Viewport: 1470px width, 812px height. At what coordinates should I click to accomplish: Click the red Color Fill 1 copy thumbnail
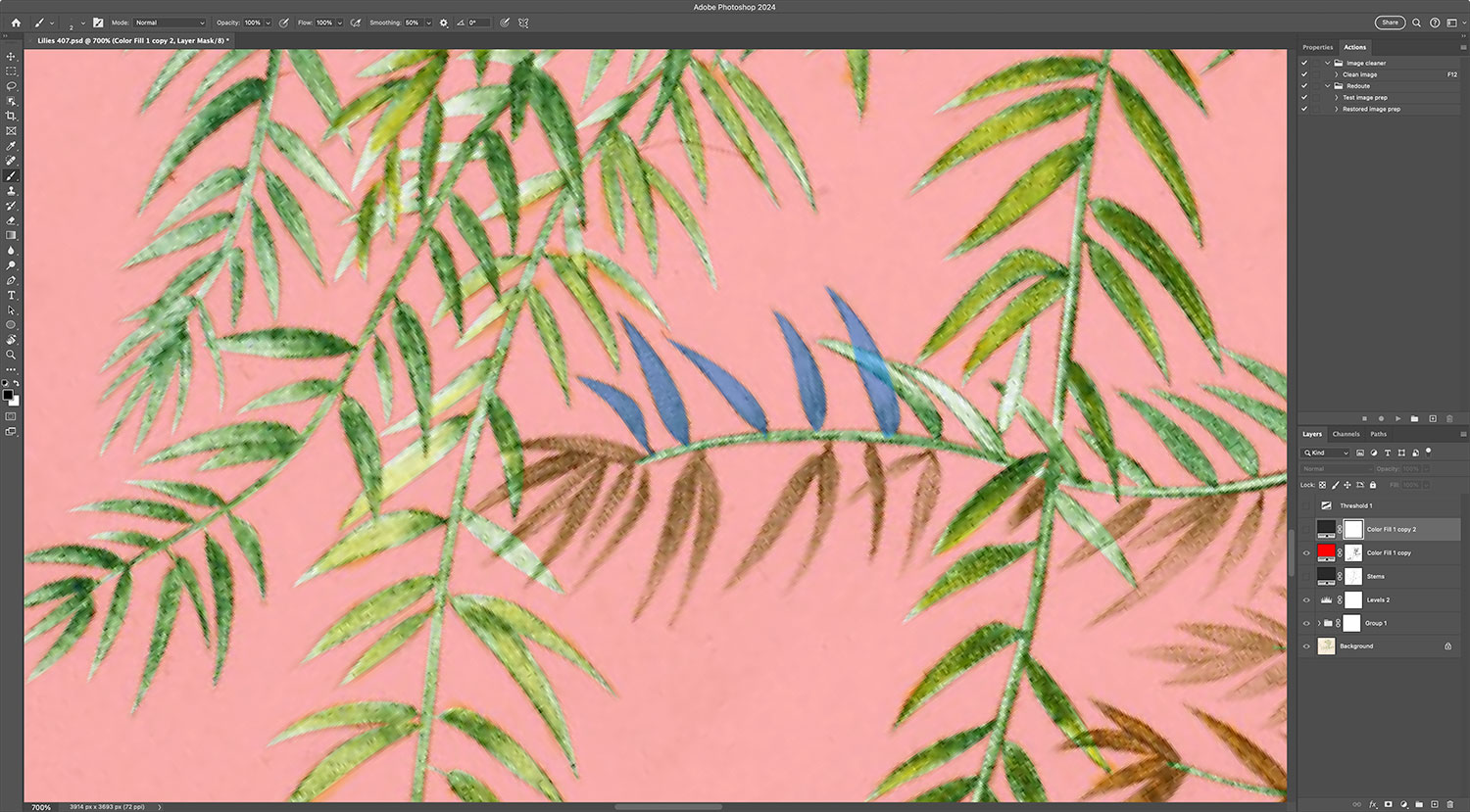pyautogui.click(x=1326, y=553)
